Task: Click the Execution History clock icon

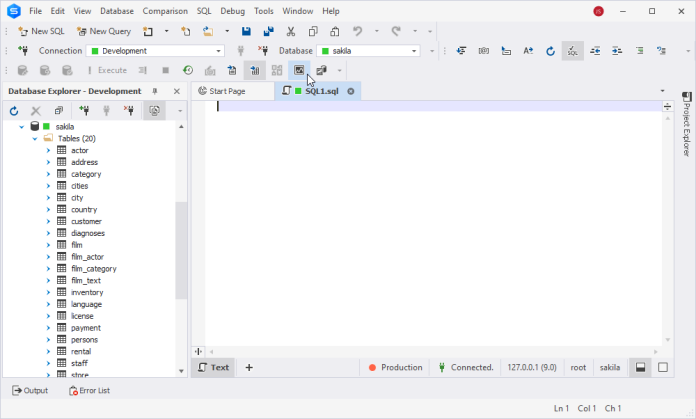Action: click(188, 70)
